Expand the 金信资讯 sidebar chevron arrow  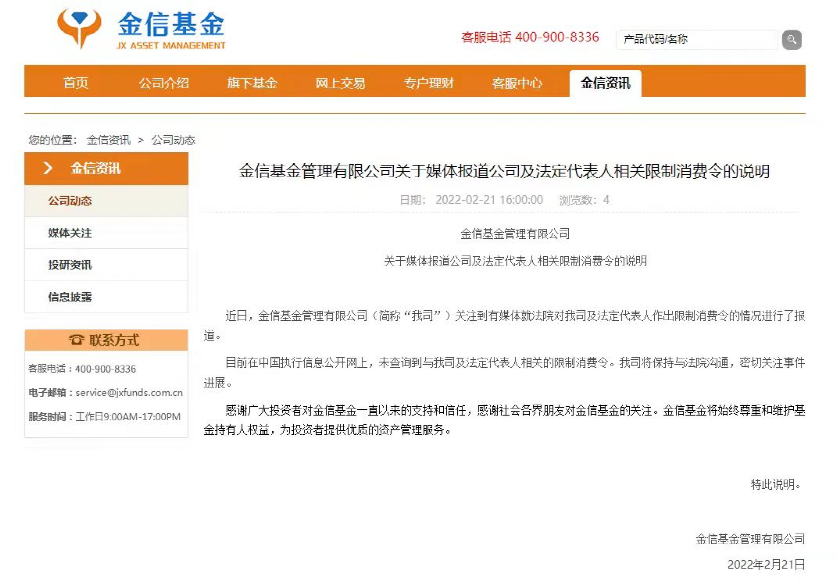coord(47,169)
